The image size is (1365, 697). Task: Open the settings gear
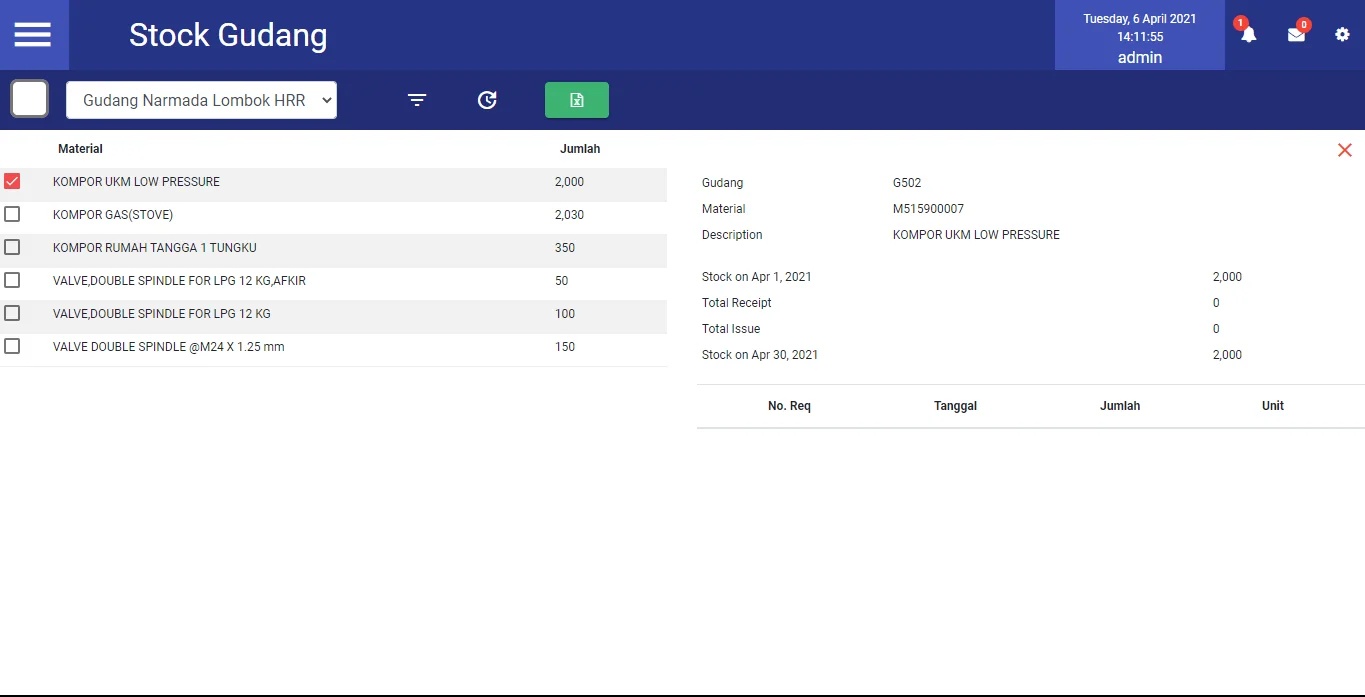tap(1342, 34)
